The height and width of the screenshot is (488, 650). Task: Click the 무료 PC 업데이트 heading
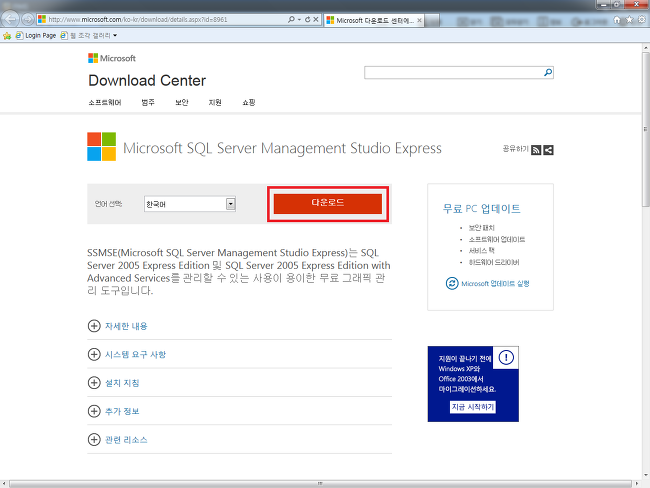click(x=481, y=209)
